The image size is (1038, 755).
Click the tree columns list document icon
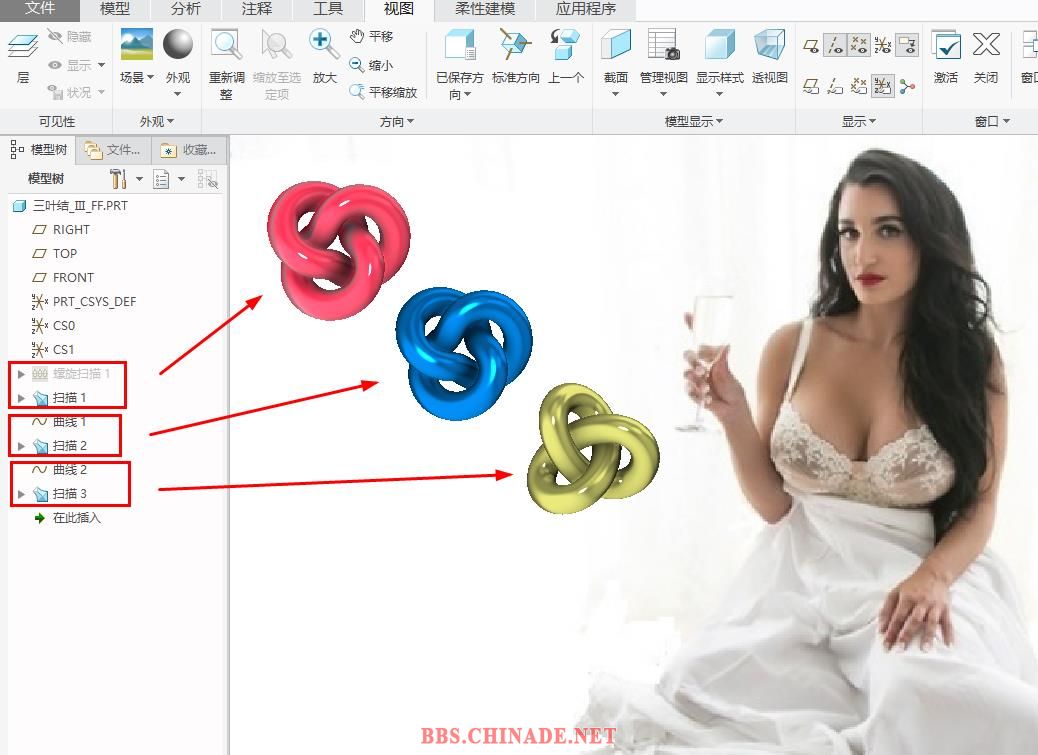click(161, 179)
